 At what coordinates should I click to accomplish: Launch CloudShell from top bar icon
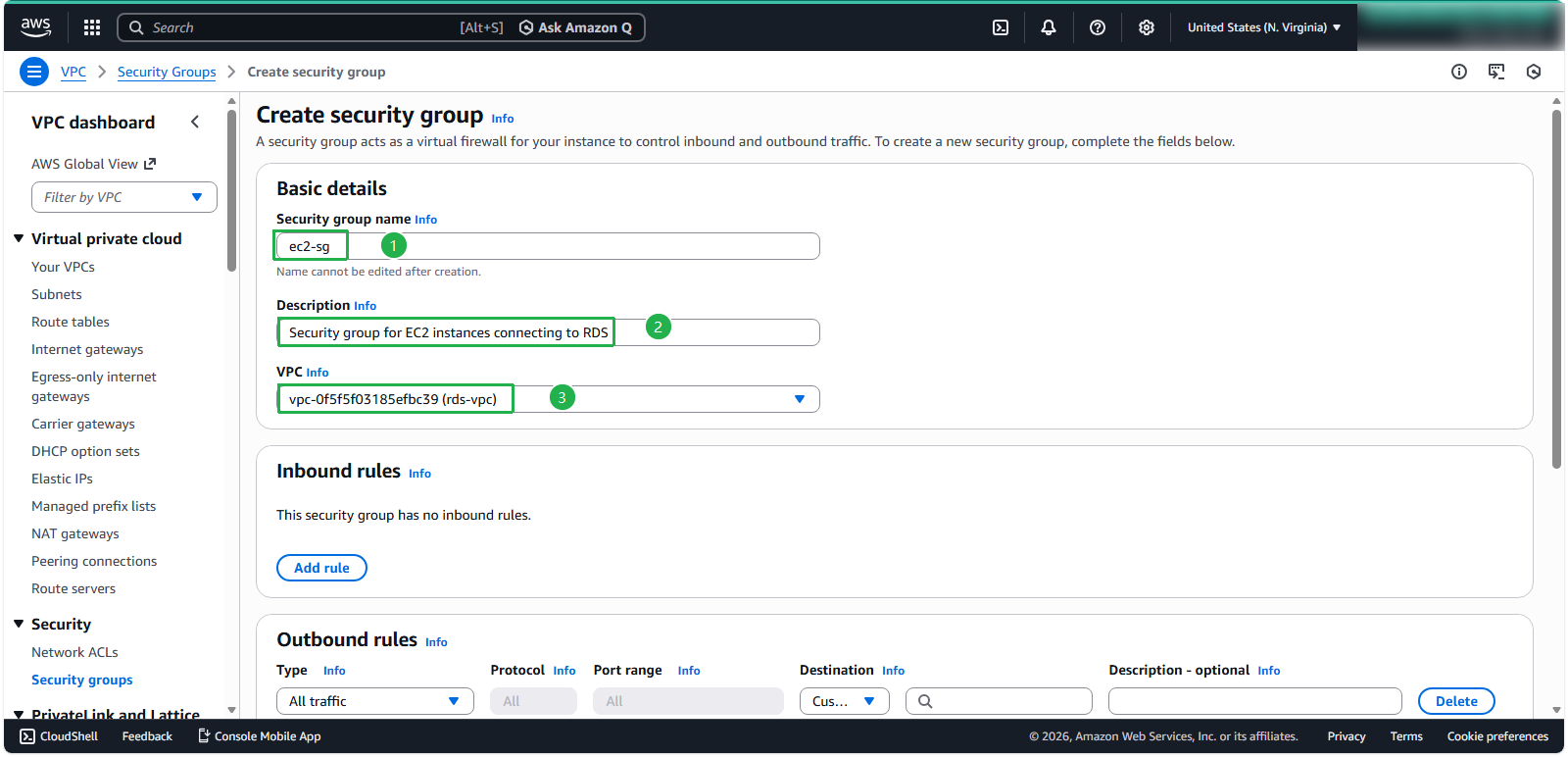click(x=1001, y=27)
